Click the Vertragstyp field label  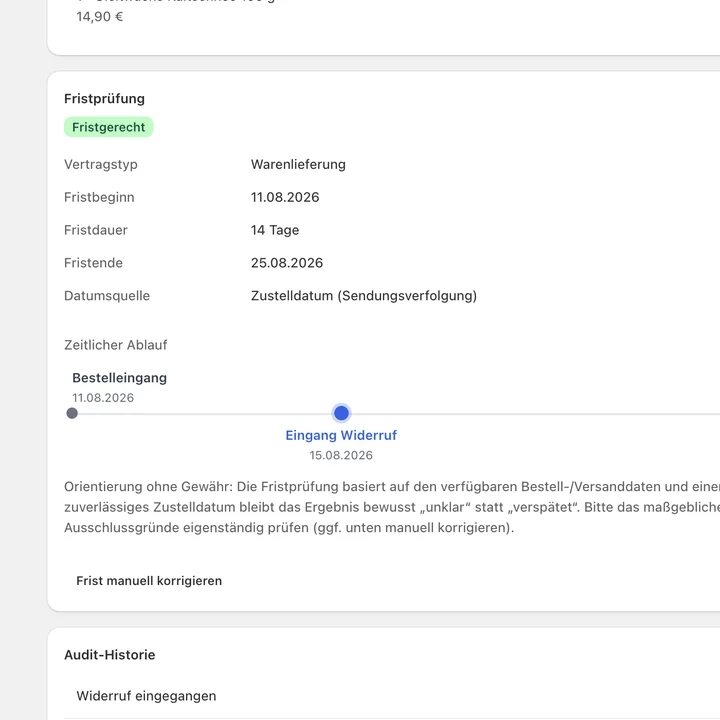[x=101, y=164]
